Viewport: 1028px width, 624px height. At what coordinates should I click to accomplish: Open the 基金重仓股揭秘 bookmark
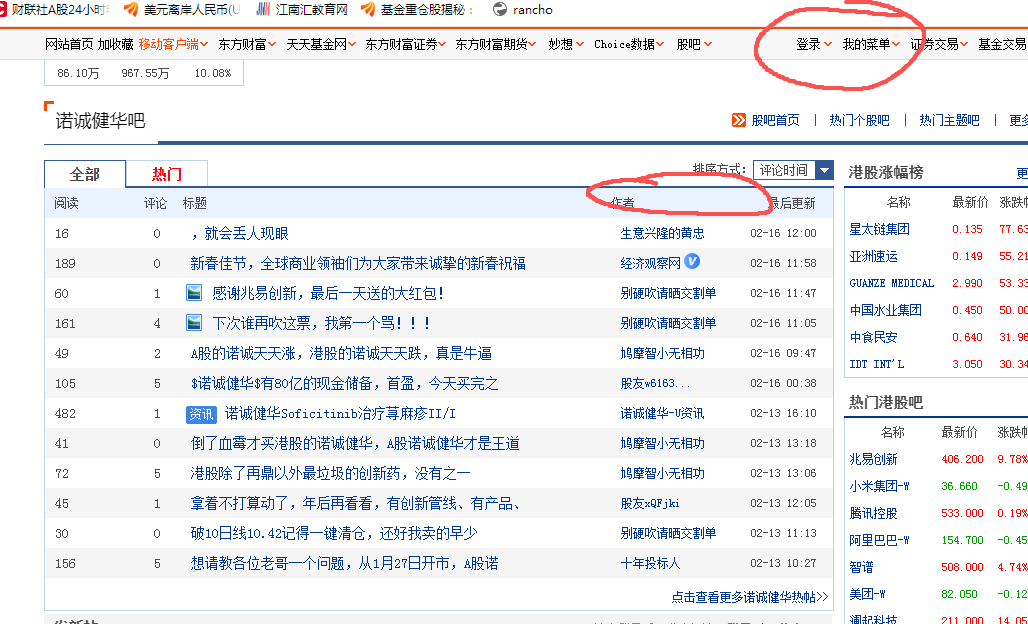[x=417, y=10]
